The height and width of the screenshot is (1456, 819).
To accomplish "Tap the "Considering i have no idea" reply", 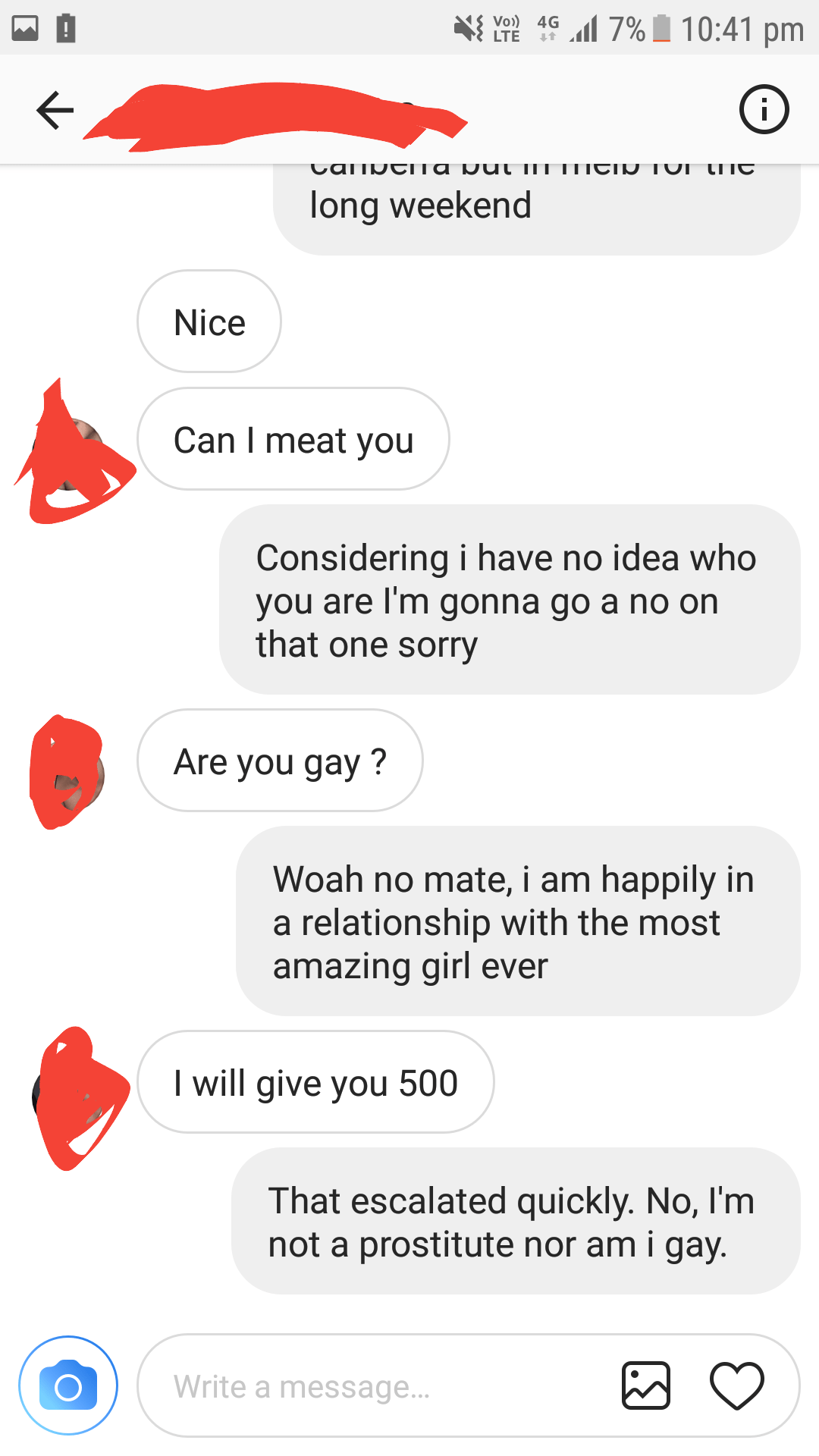I will [x=510, y=600].
